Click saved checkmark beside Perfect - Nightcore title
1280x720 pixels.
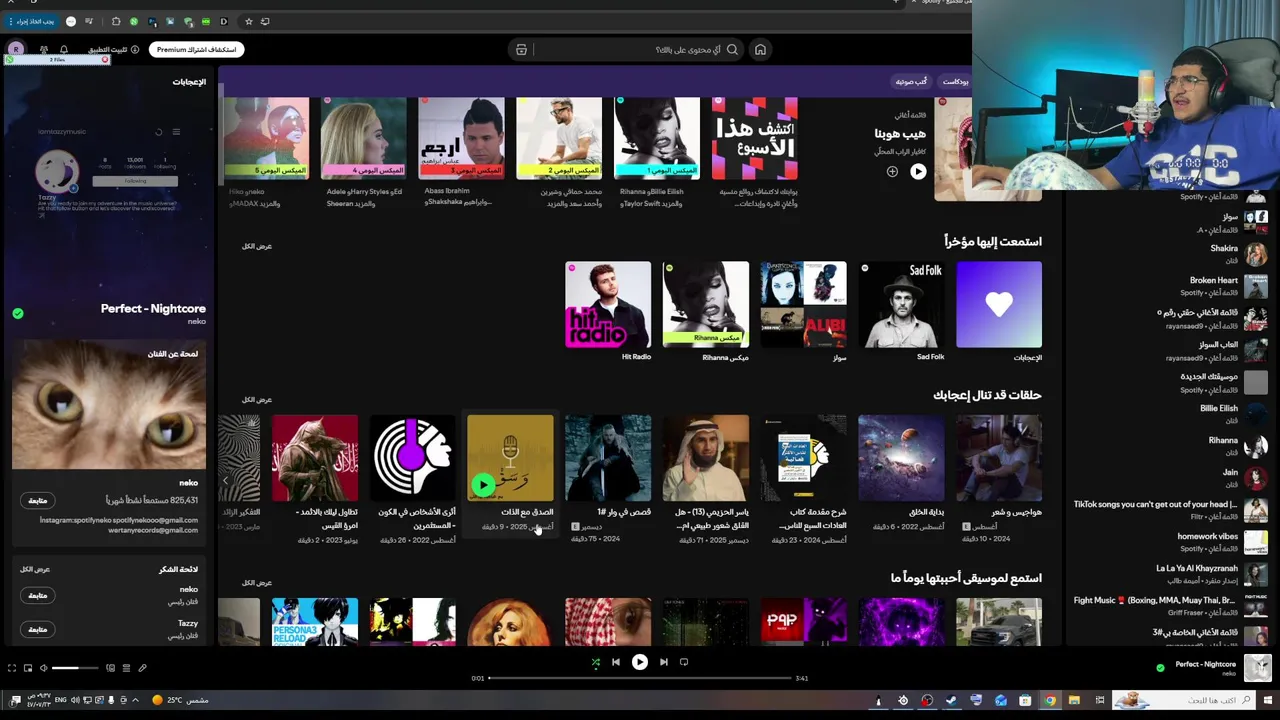pos(18,313)
